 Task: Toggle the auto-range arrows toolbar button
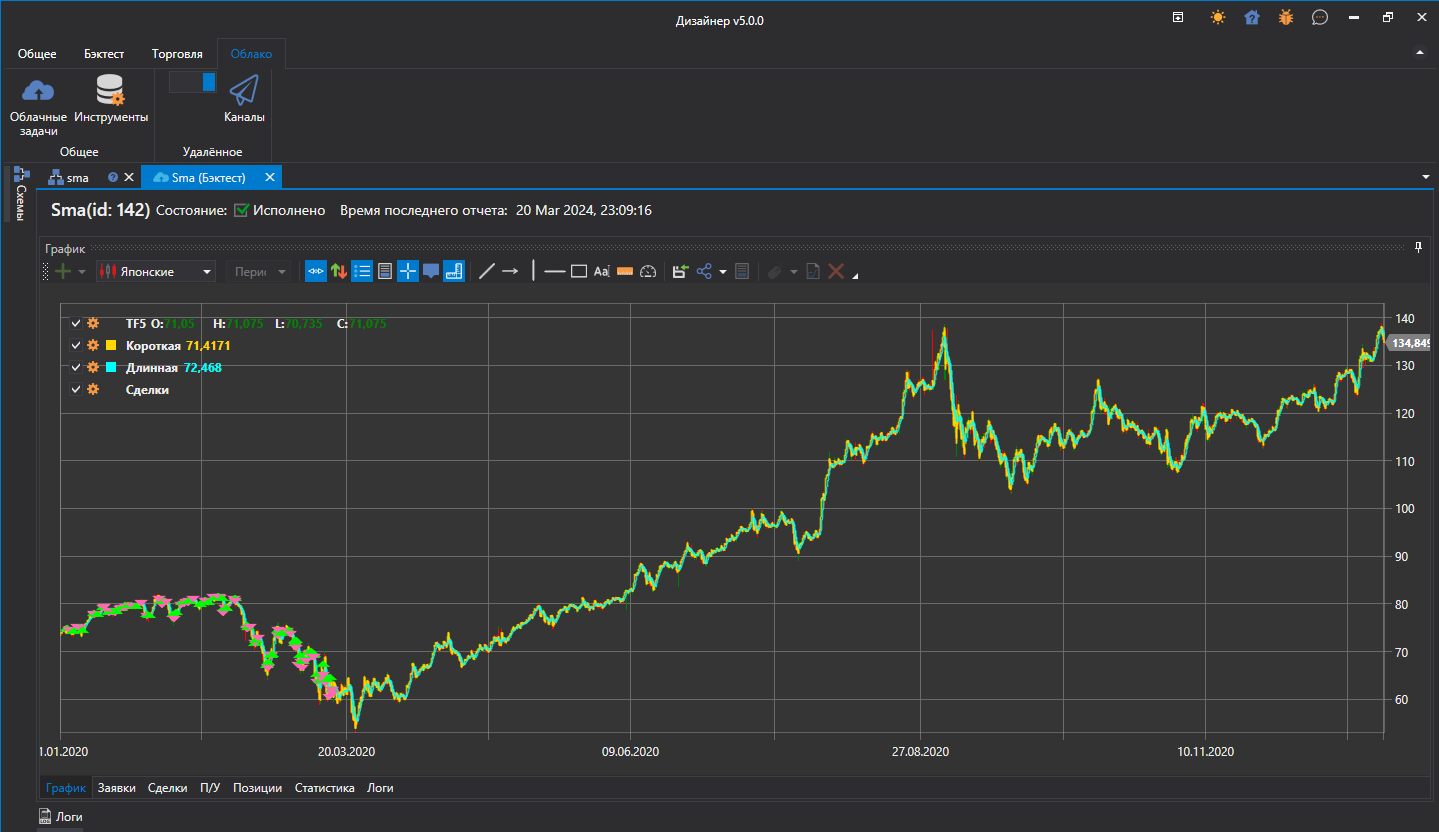[316, 271]
